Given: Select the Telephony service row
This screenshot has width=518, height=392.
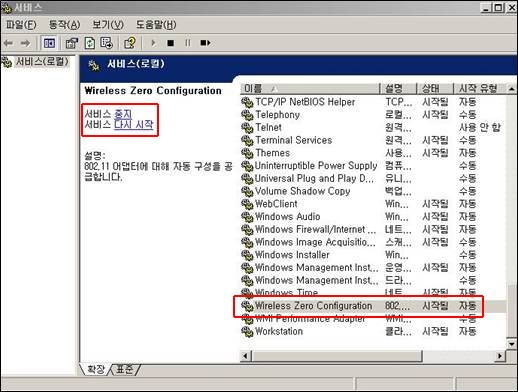Looking at the screenshot, I should 373,115.
